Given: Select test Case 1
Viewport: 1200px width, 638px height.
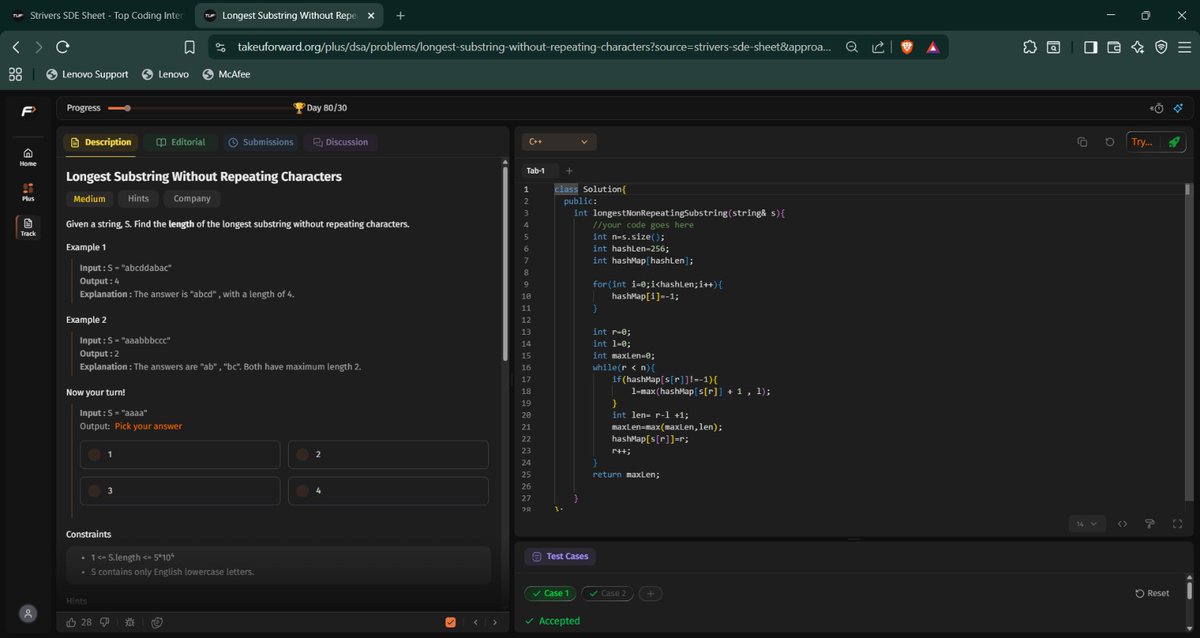Looking at the screenshot, I should point(550,593).
